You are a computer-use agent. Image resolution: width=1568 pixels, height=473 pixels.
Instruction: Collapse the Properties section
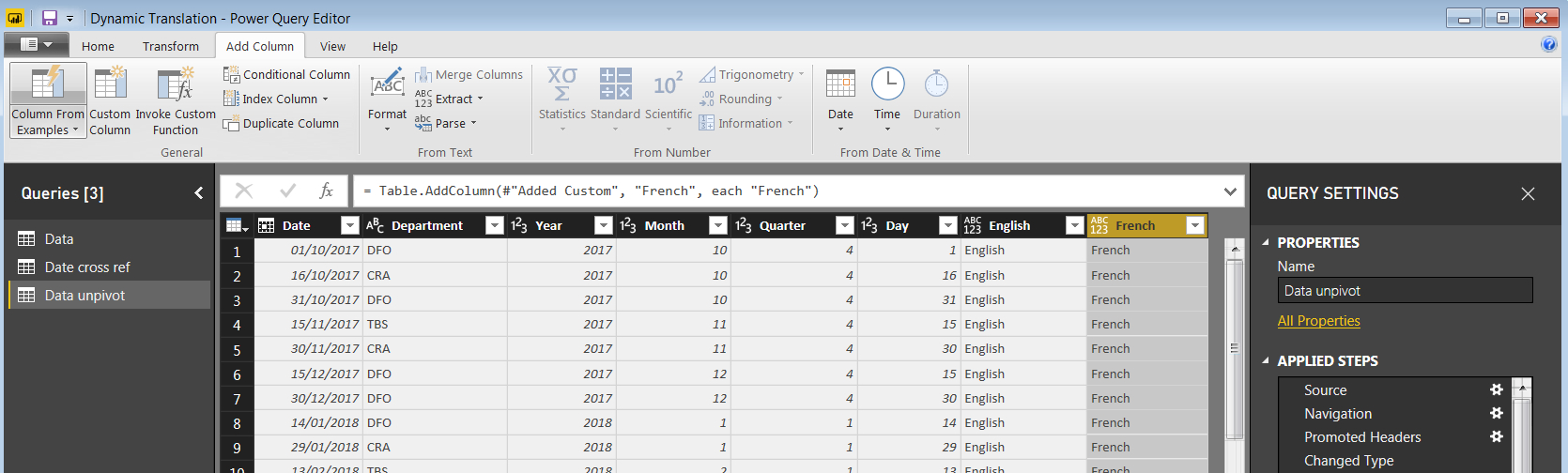(x=1266, y=243)
